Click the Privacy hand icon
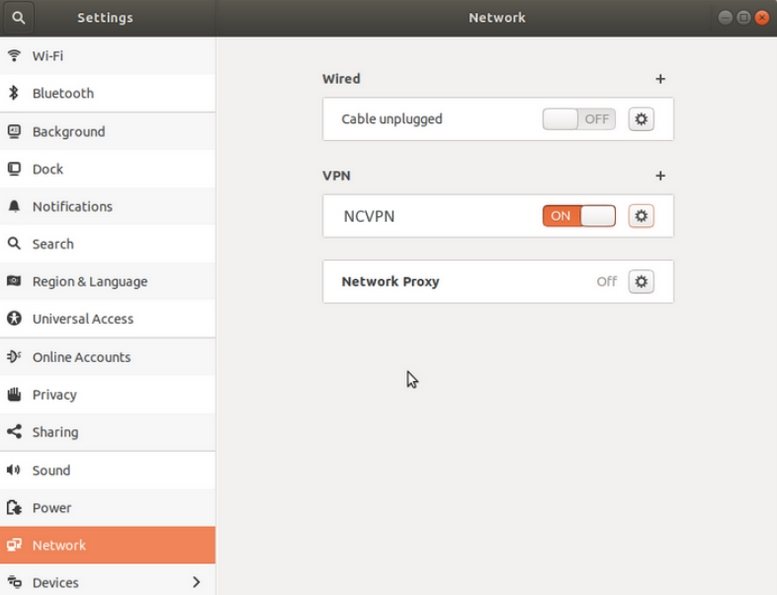The height and width of the screenshot is (595, 777). [x=14, y=394]
